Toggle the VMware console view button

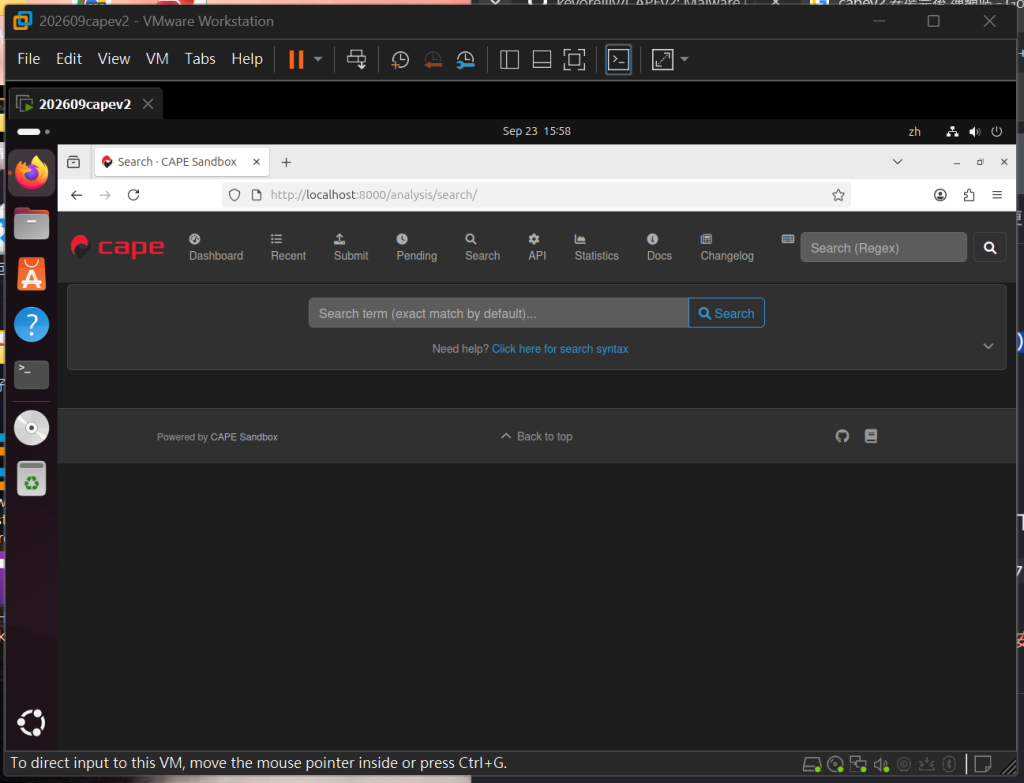[x=618, y=59]
